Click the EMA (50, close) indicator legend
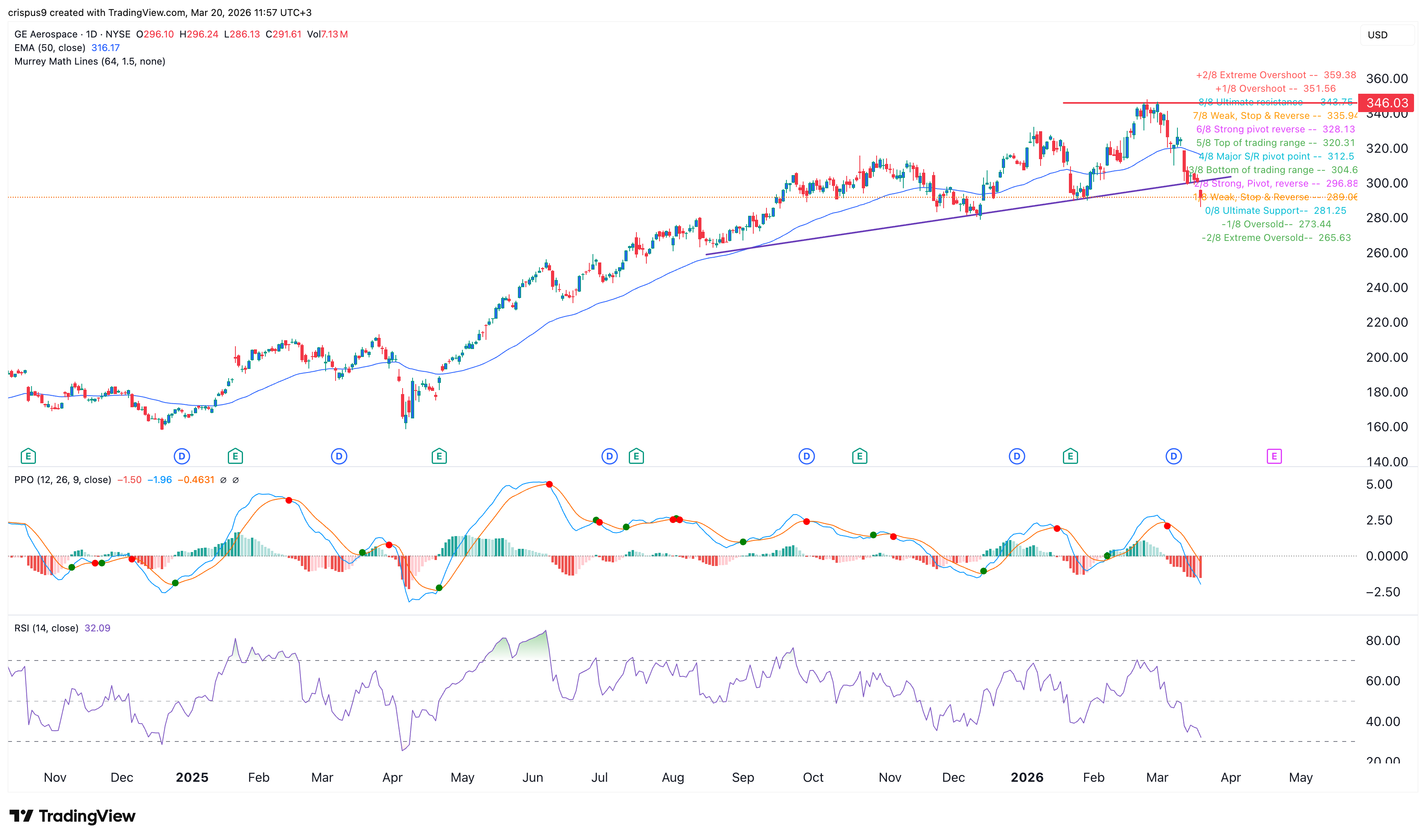The height and width of the screenshot is (840, 1426). tap(50, 48)
